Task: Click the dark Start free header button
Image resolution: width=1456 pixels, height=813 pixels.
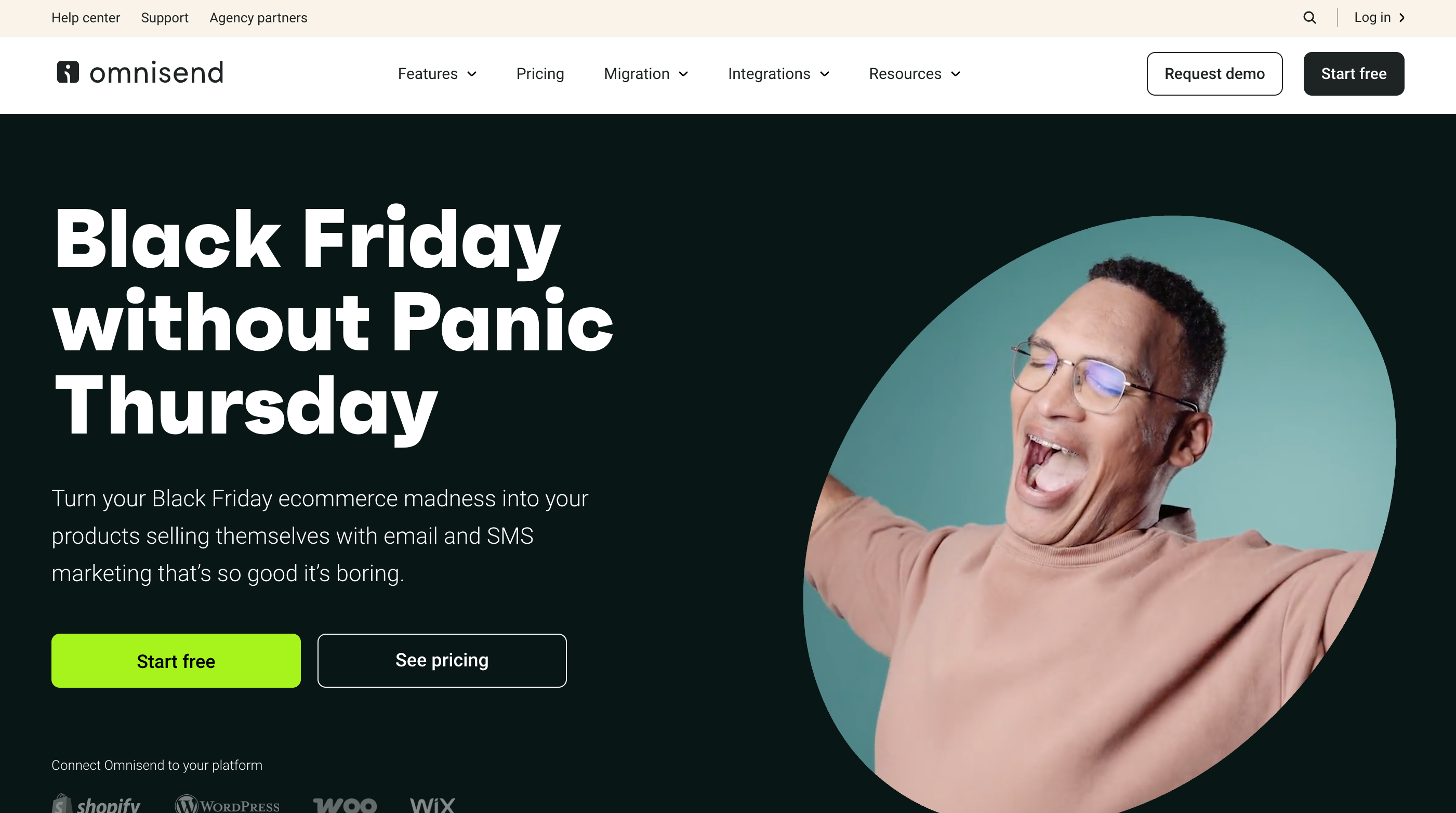Action: [1353, 73]
